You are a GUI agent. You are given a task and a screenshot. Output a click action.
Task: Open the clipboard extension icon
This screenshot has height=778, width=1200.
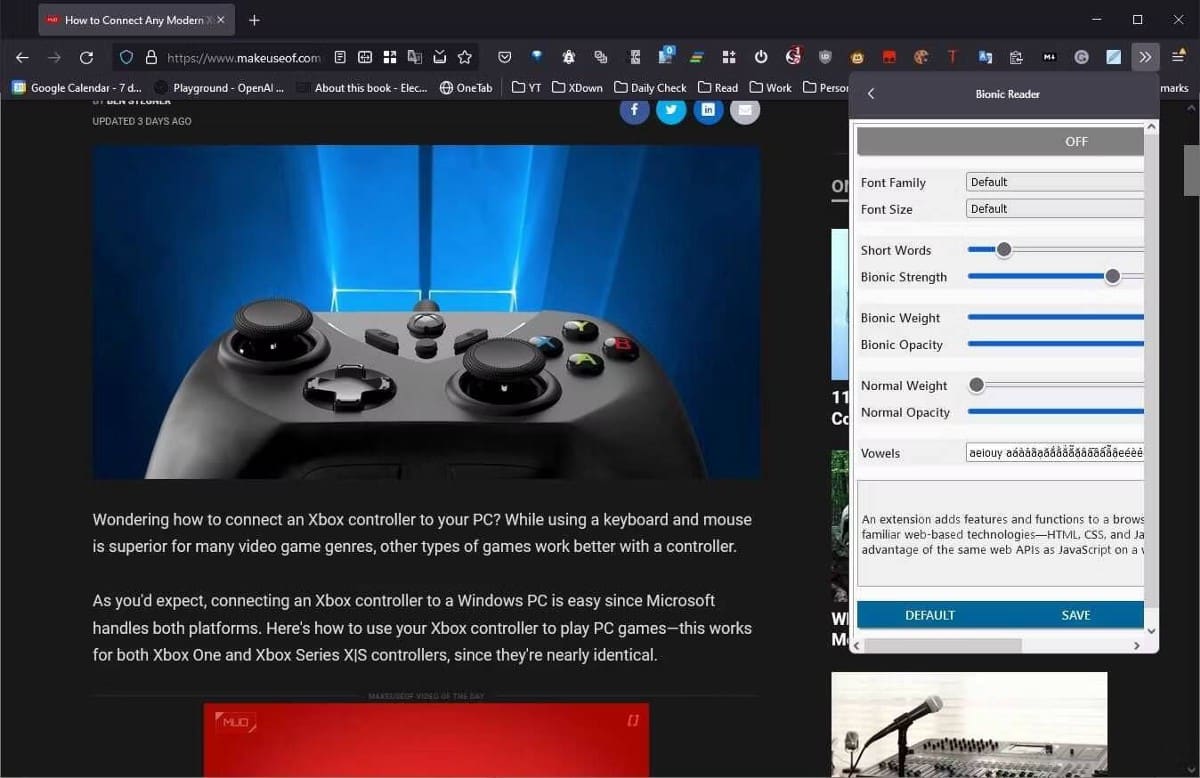pos(1017,58)
